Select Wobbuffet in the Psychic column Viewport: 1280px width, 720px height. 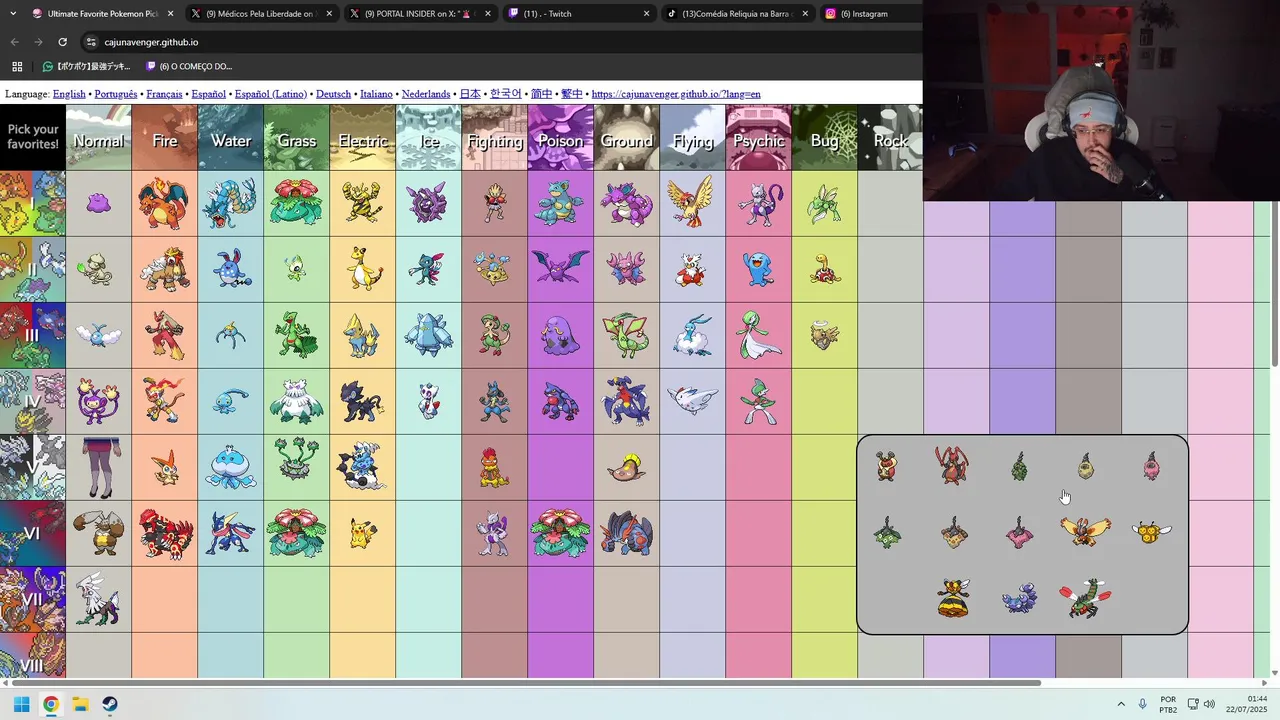point(759,269)
